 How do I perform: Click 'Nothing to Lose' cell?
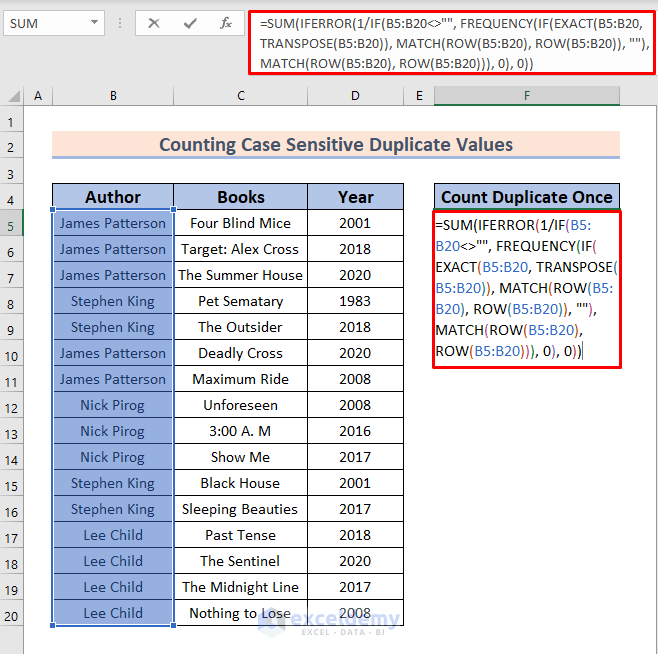pos(240,613)
